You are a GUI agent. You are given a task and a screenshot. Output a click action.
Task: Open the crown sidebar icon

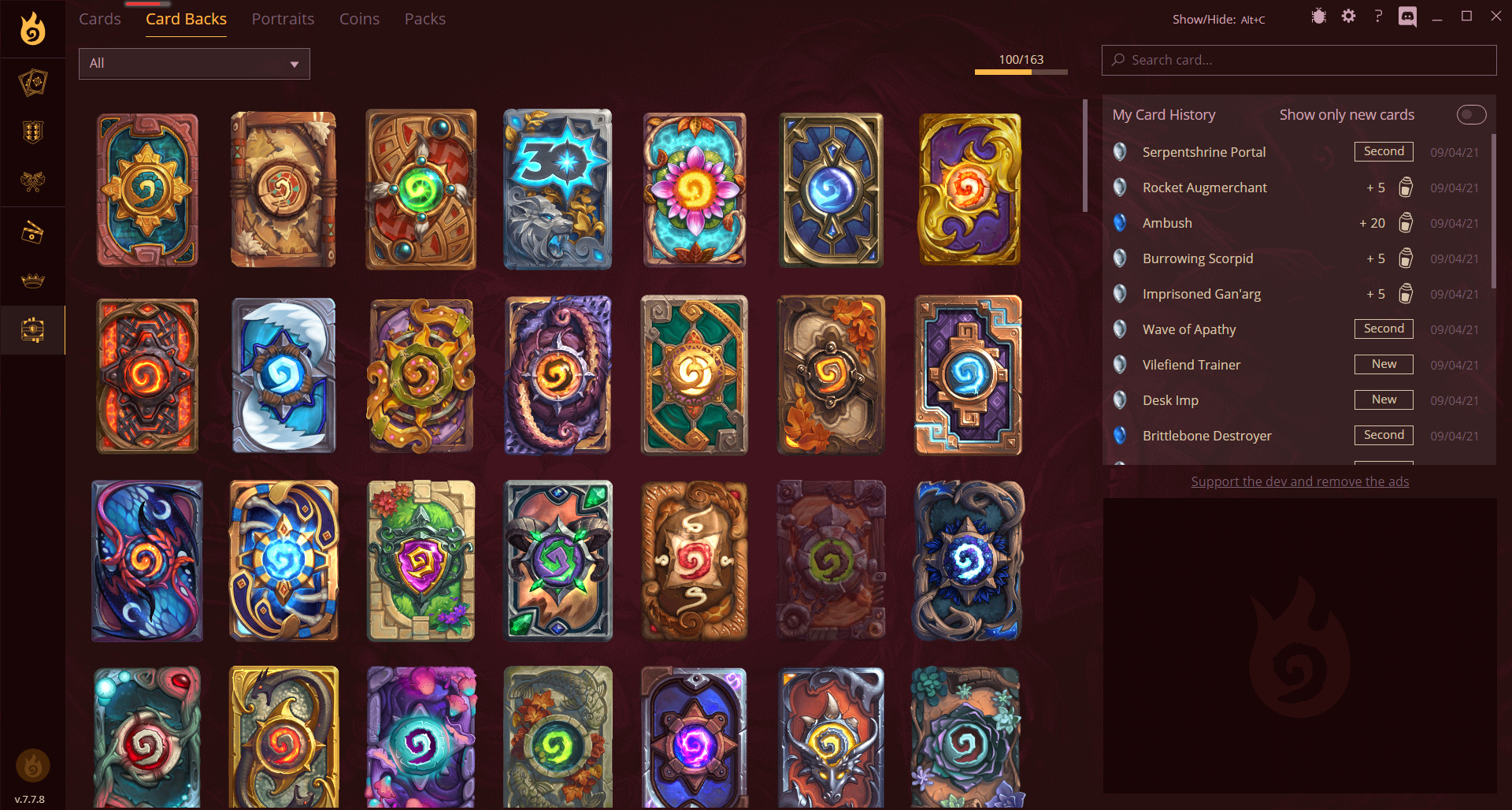(x=32, y=281)
